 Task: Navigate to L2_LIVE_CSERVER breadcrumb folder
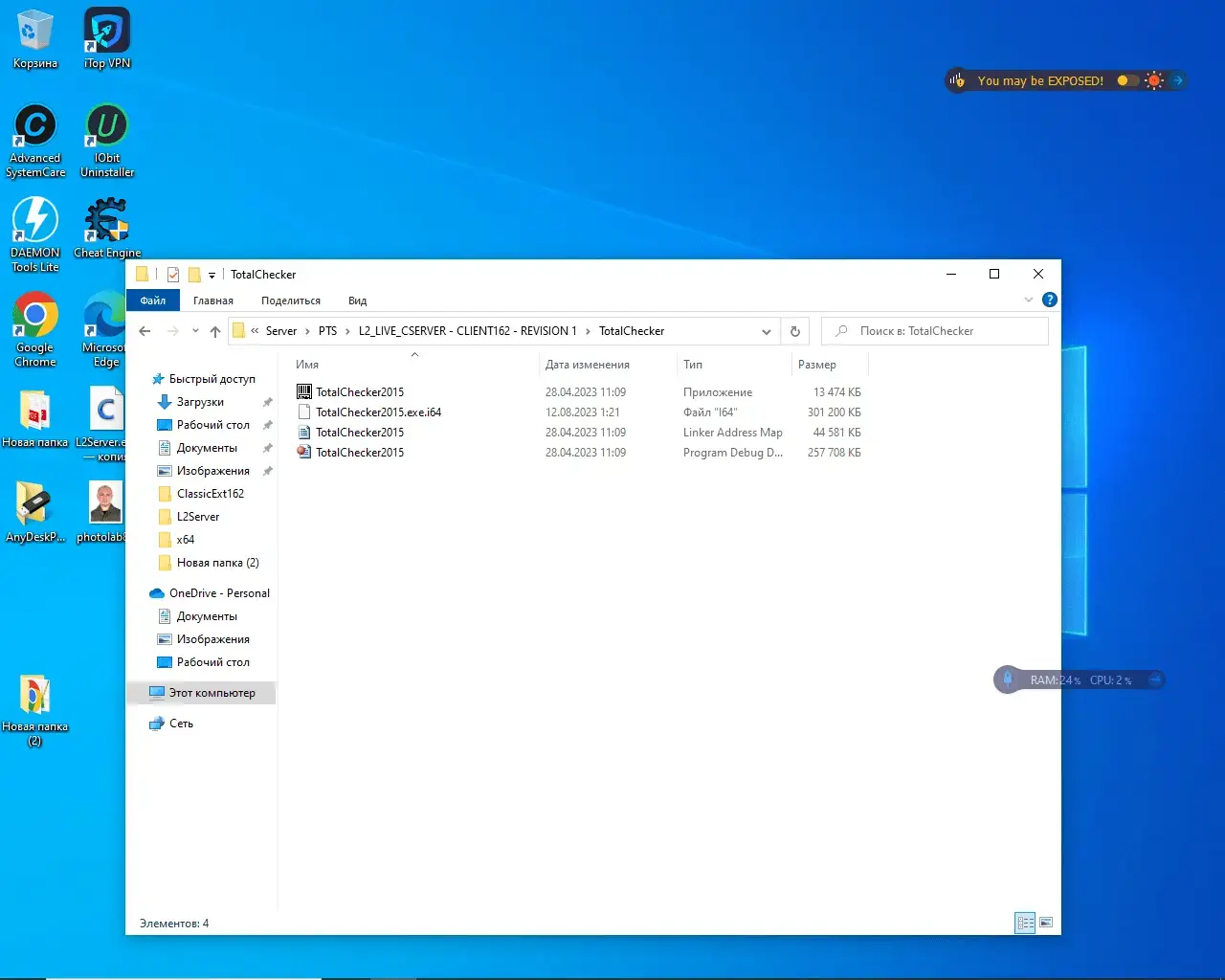point(468,331)
